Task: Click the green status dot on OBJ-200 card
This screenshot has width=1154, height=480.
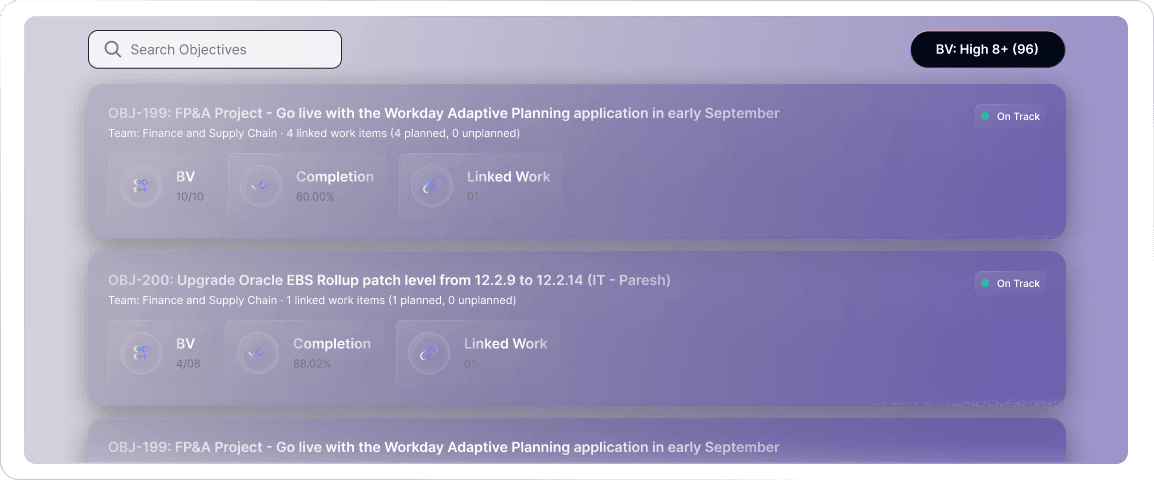Action: pyautogui.click(x=985, y=284)
